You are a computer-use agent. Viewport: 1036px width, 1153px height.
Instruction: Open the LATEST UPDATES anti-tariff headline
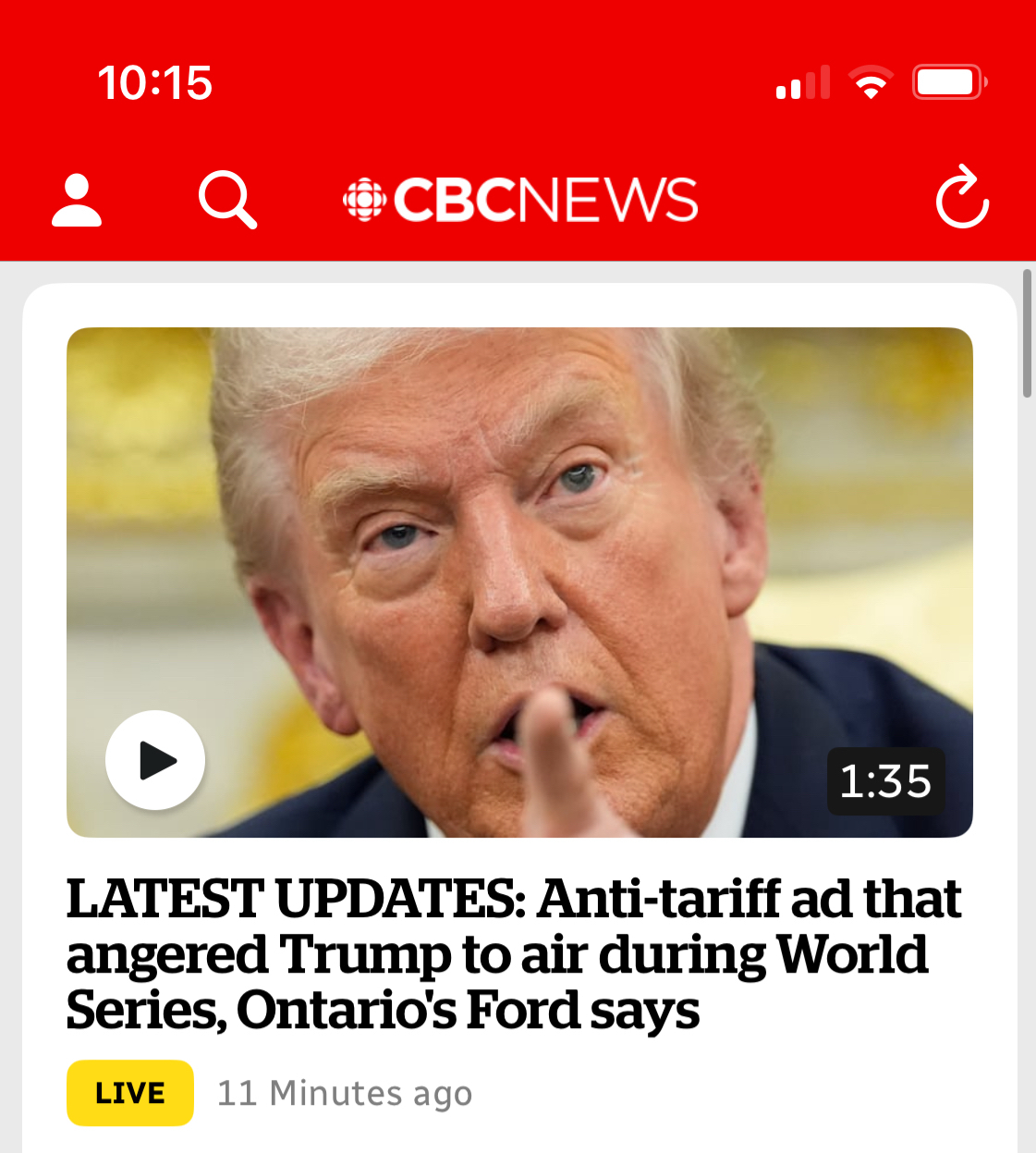[514, 954]
